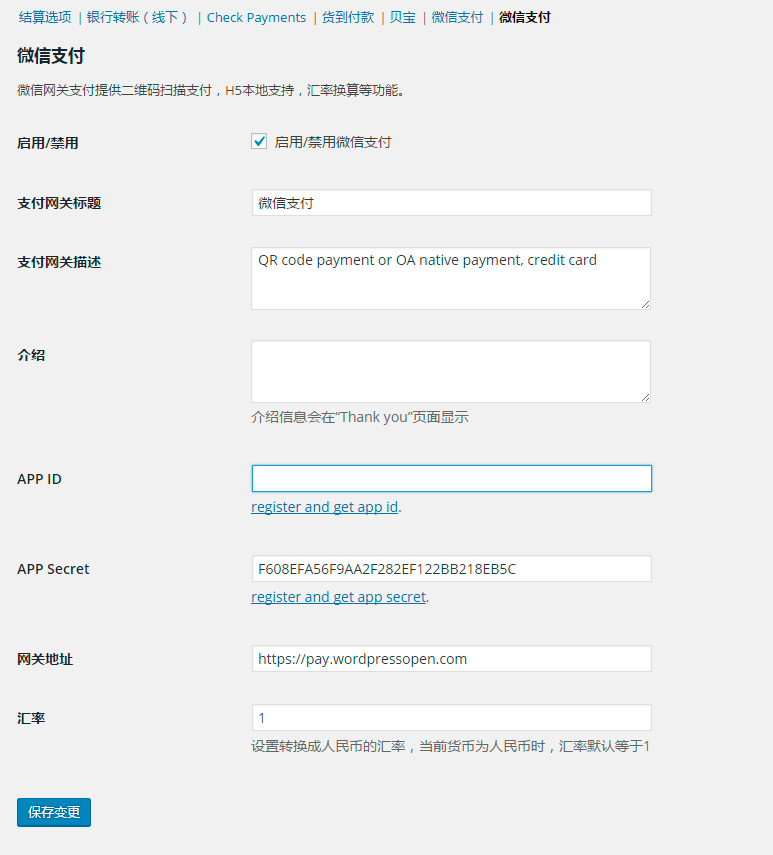Open the 货到付款 payment settings

(x=348, y=17)
